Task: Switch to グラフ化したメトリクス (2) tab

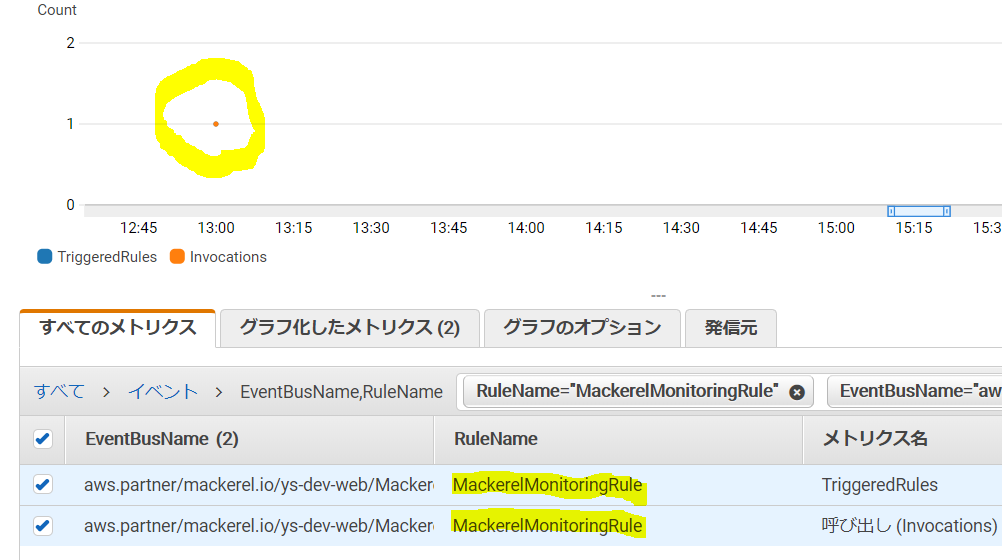Action: tap(350, 328)
